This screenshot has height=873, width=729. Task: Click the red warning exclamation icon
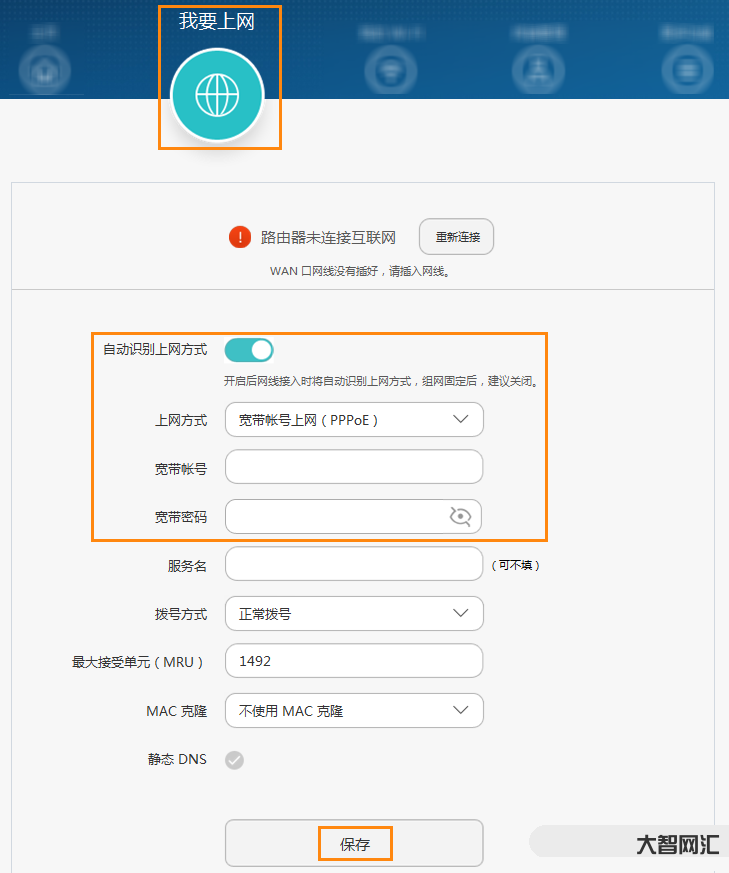coord(240,237)
